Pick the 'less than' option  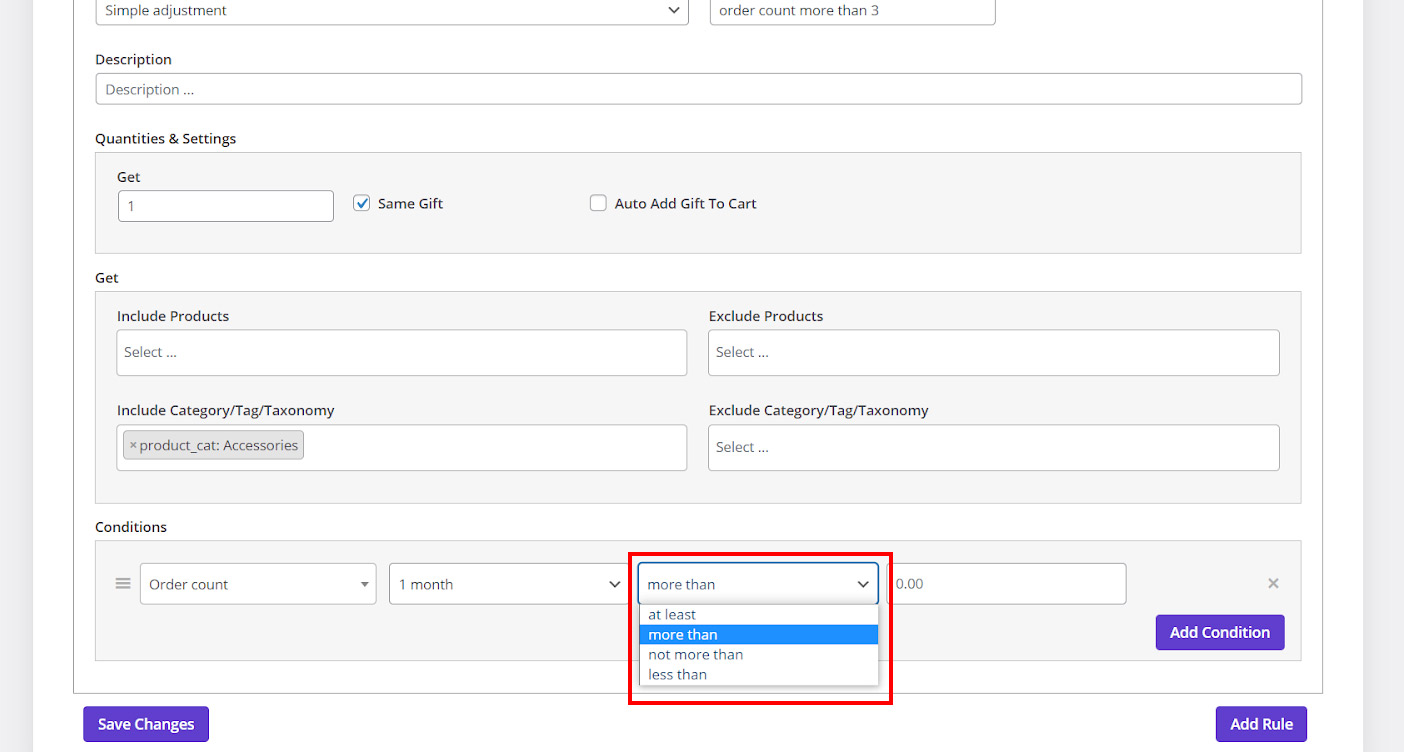pyautogui.click(x=678, y=675)
